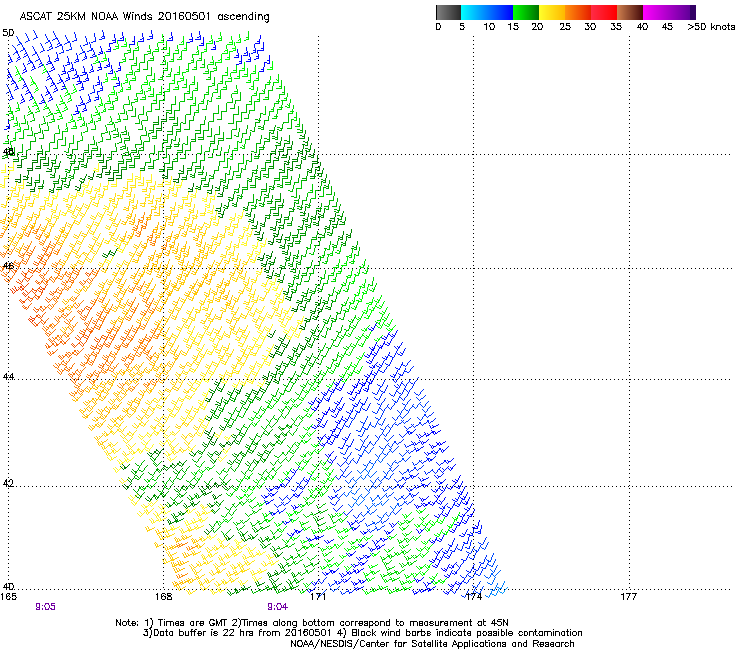The height and width of the screenshot is (650, 740).
Task: Click the purple 40-50 knots legend swatch
Action: pyautogui.click(x=669, y=12)
